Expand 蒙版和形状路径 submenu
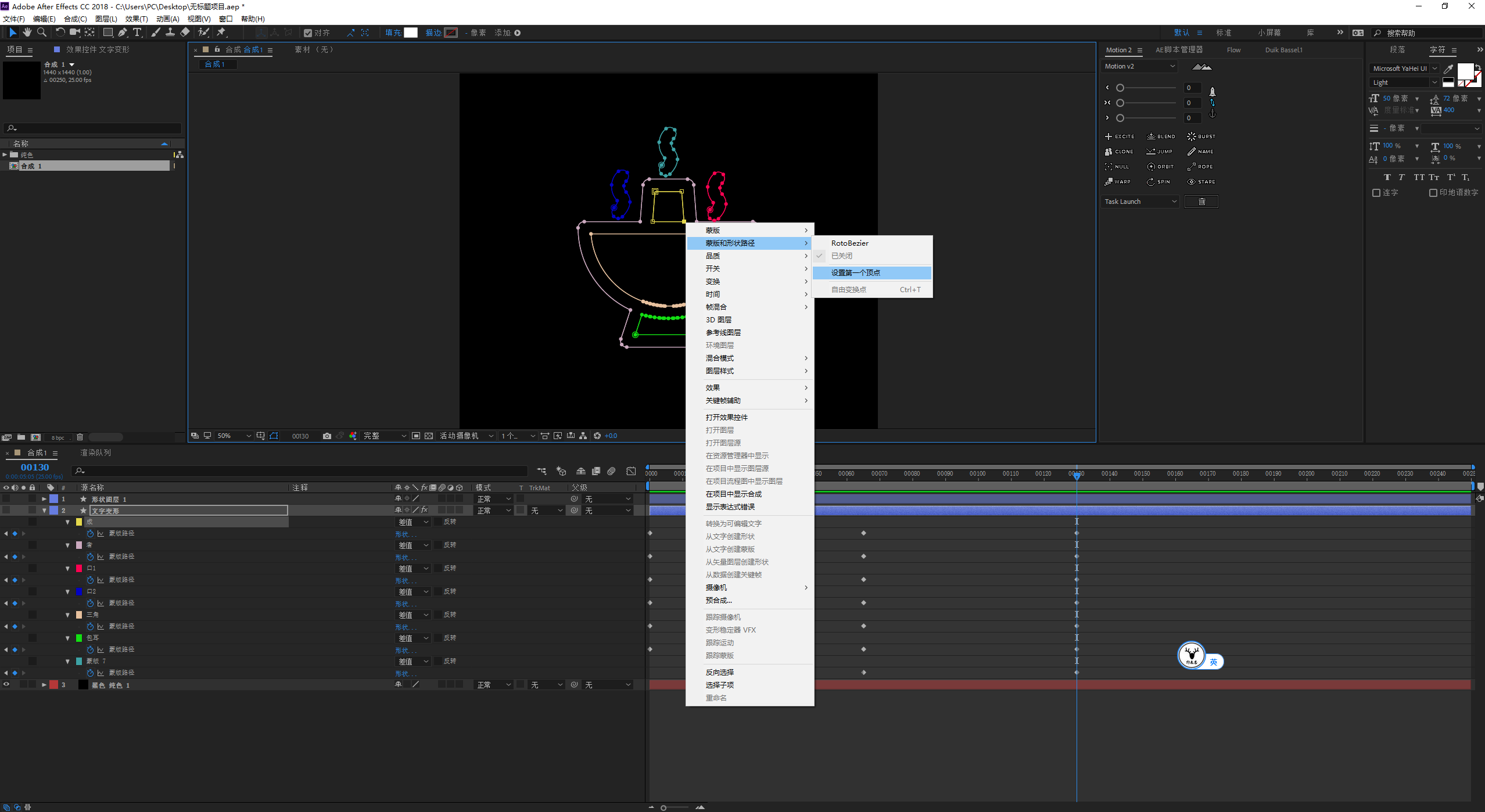Viewport: 1485px width, 812px height. (x=755, y=243)
